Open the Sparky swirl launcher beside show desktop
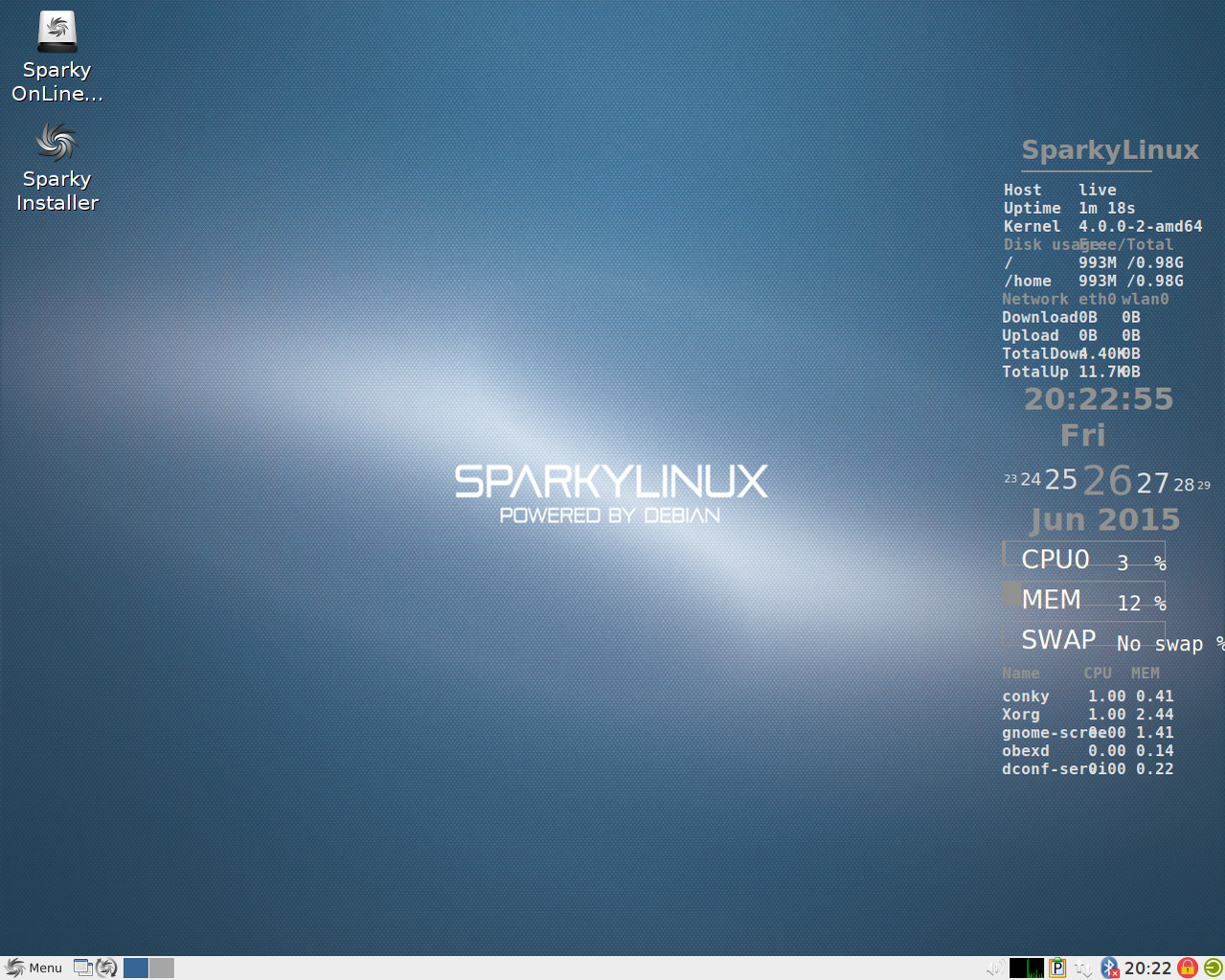The height and width of the screenshot is (980, 1225). [x=106, y=968]
